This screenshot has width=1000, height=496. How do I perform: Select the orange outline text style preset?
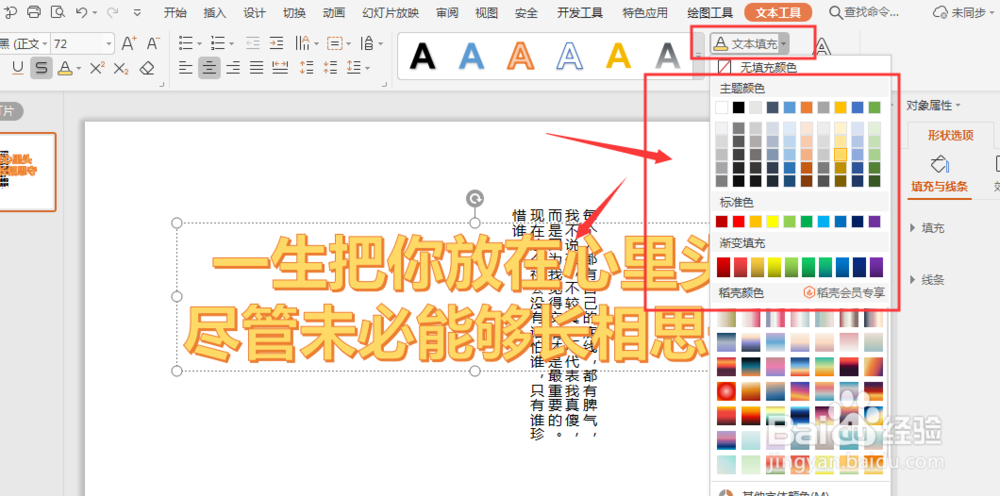pyautogui.click(x=520, y=56)
